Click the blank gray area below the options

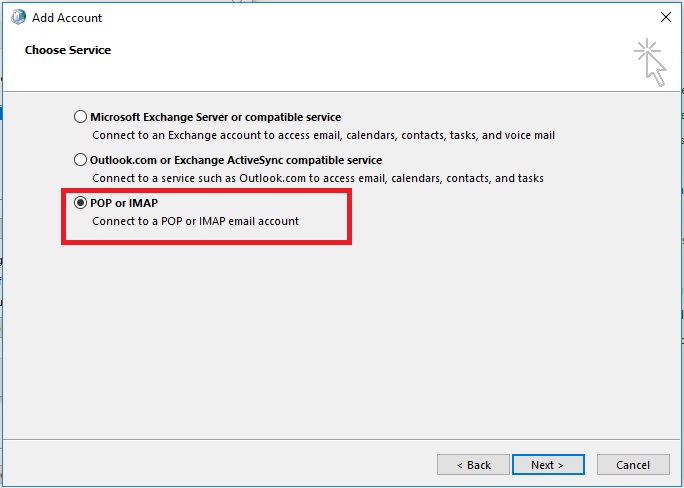pyautogui.click(x=340, y=340)
